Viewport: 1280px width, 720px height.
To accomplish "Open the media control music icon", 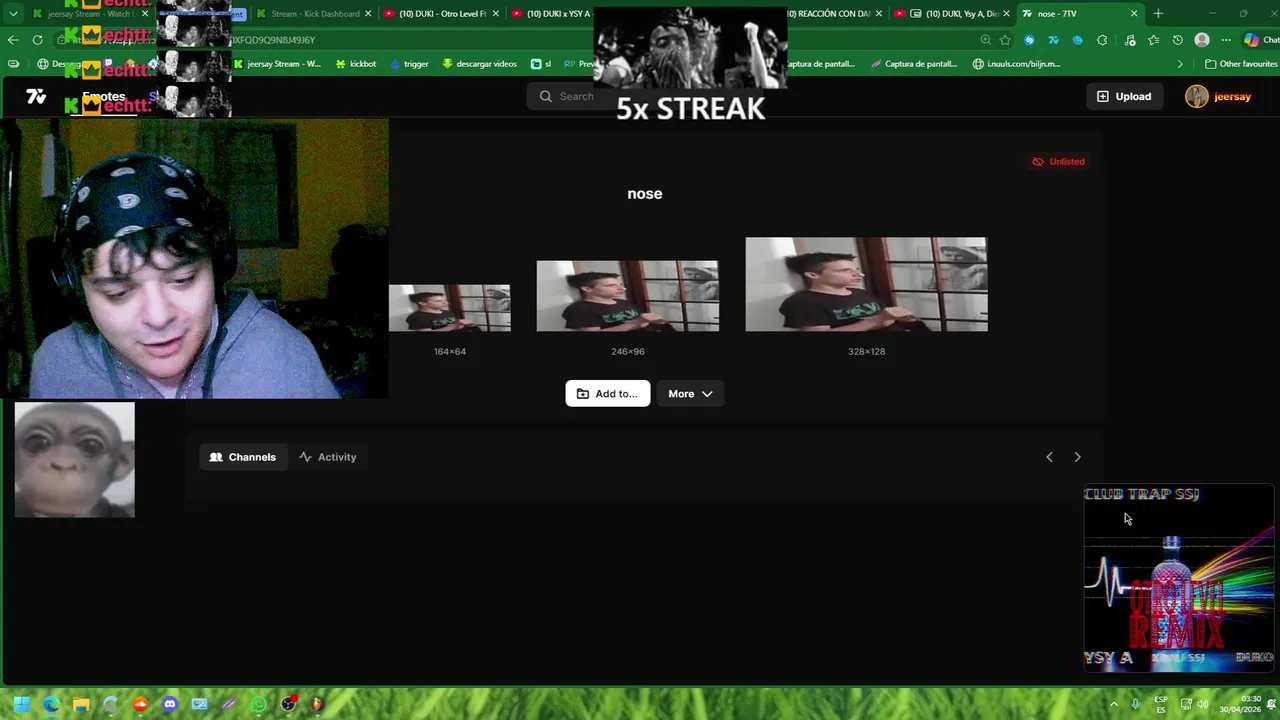I will click(x=1130, y=40).
